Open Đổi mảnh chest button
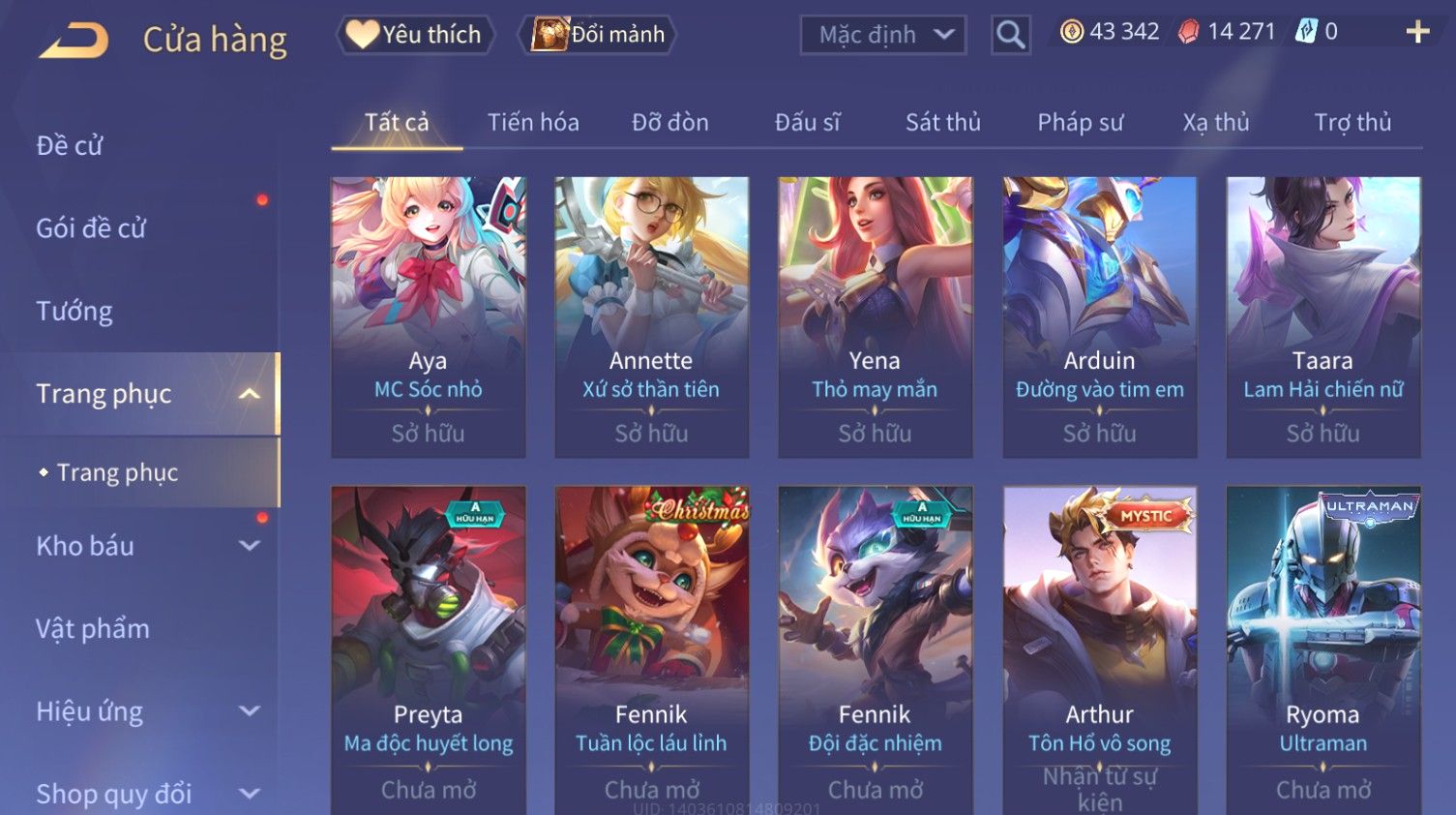 coord(597,35)
